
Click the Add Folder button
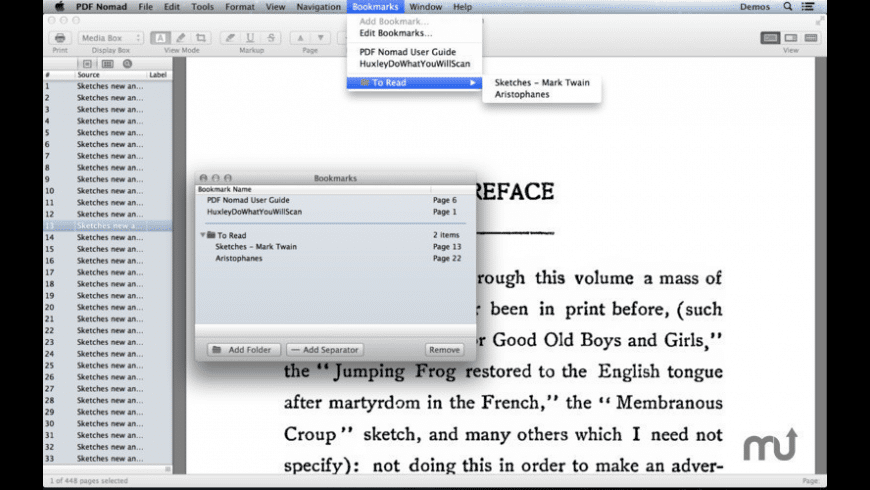(x=244, y=350)
